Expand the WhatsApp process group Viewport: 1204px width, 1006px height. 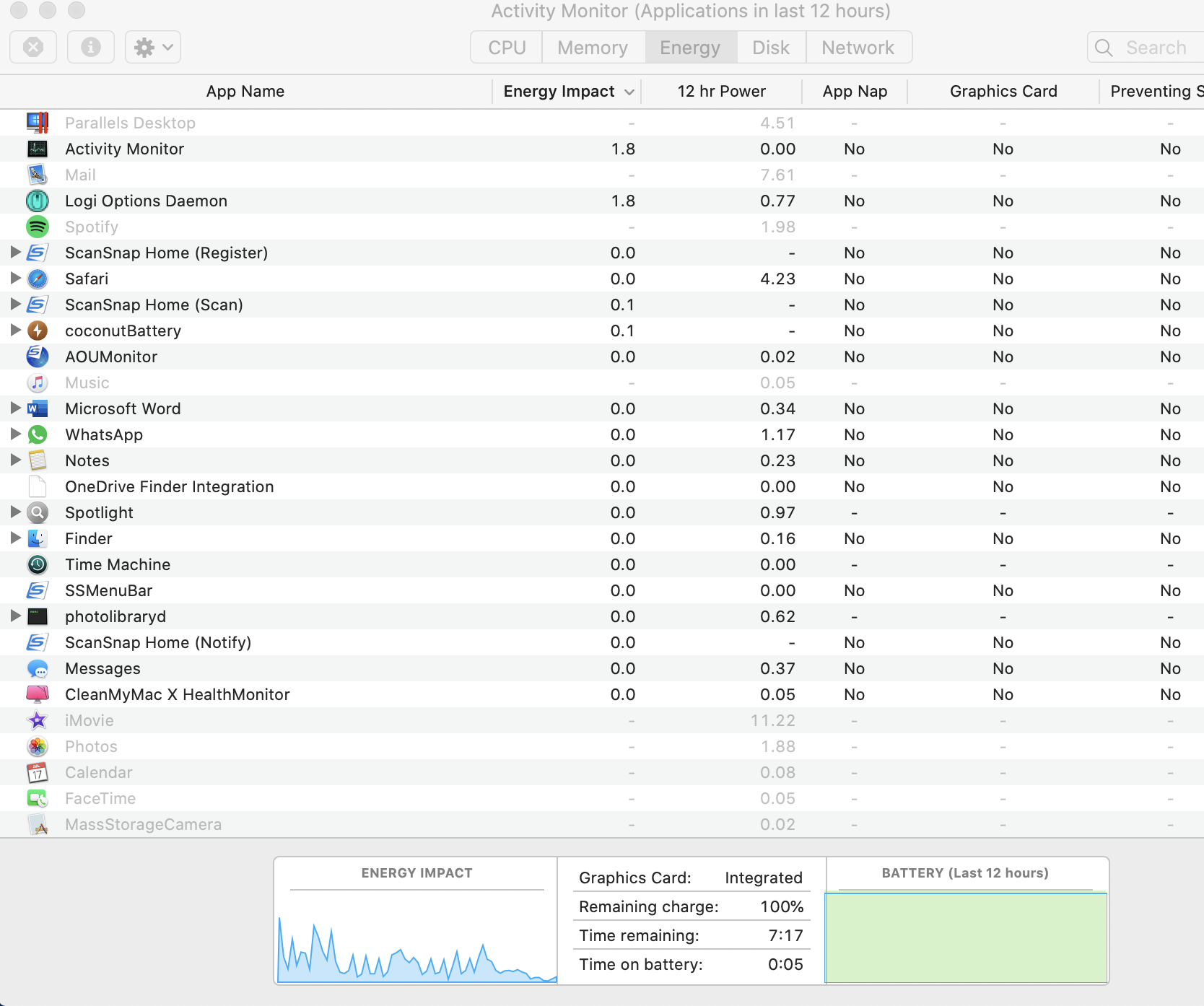[15, 434]
